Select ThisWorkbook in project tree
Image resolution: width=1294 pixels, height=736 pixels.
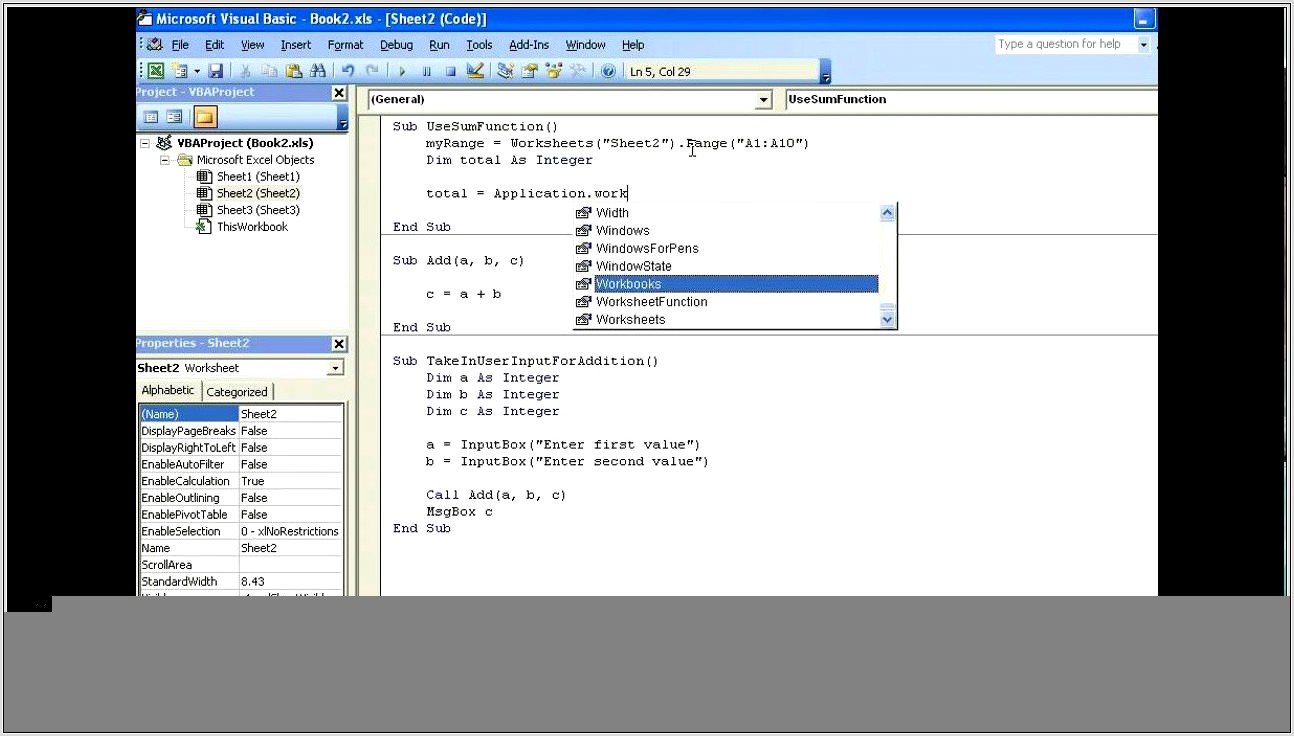[252, 227]
